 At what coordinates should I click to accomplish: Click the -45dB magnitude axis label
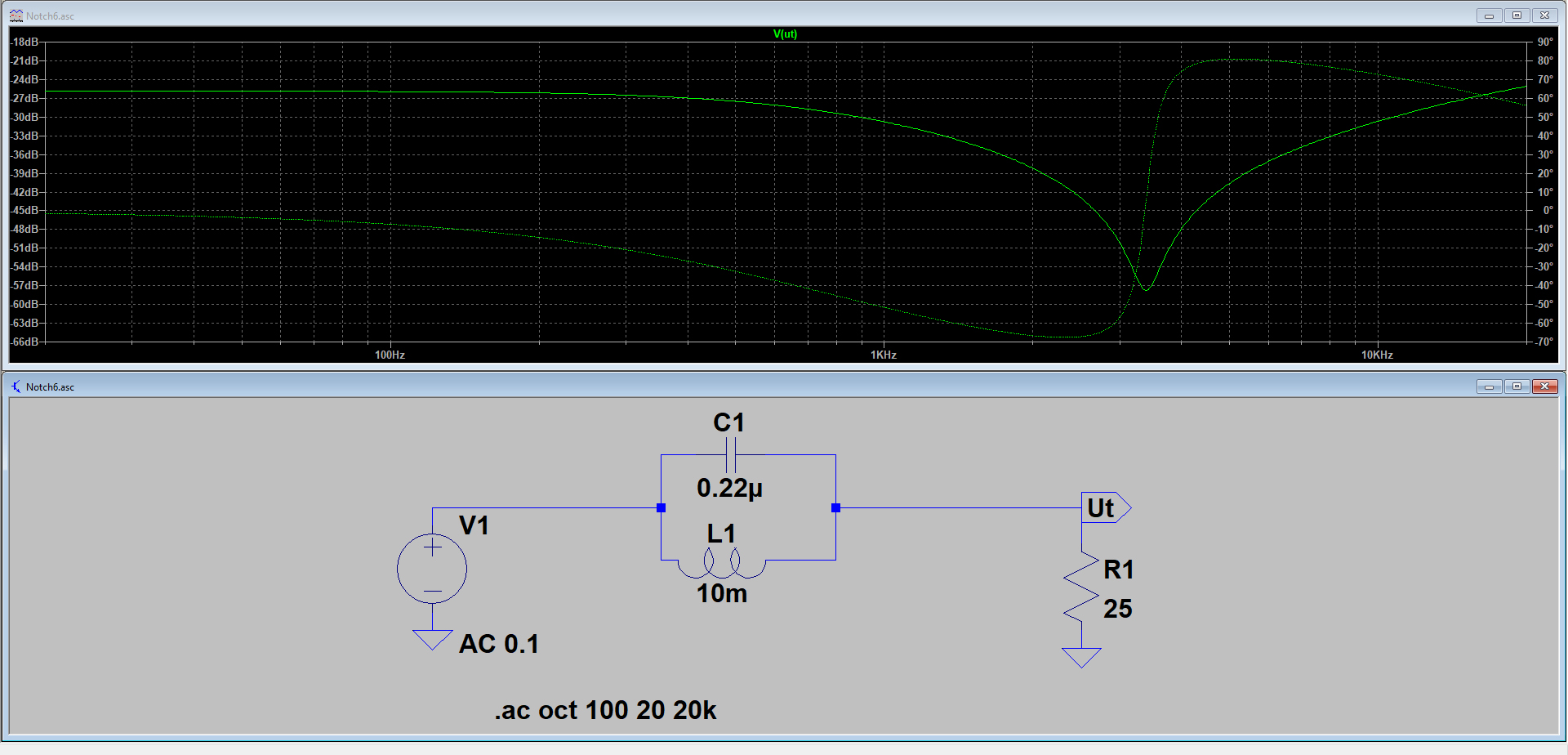tap(24, 210)
